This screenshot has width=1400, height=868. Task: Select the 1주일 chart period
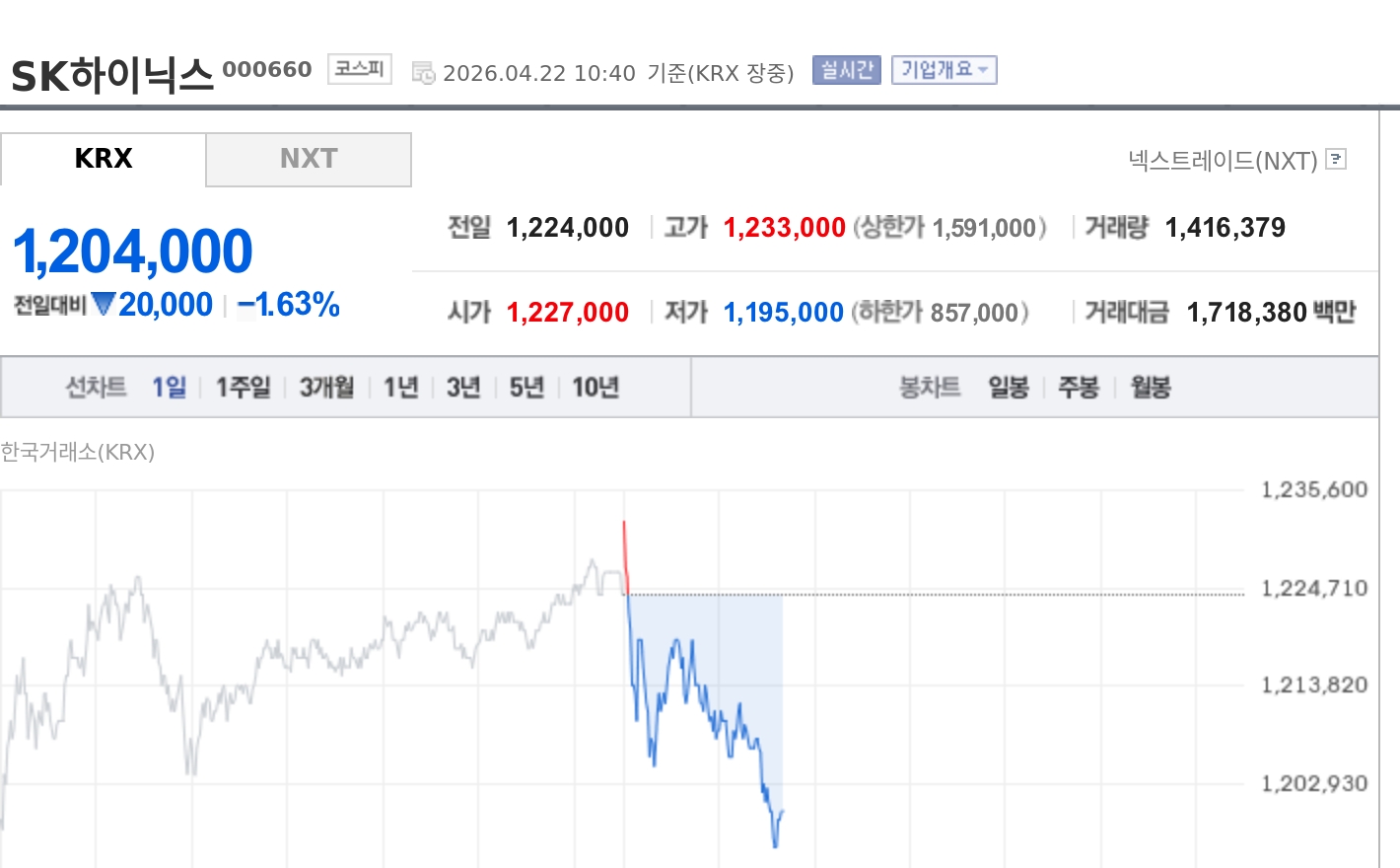pos(242,387)
